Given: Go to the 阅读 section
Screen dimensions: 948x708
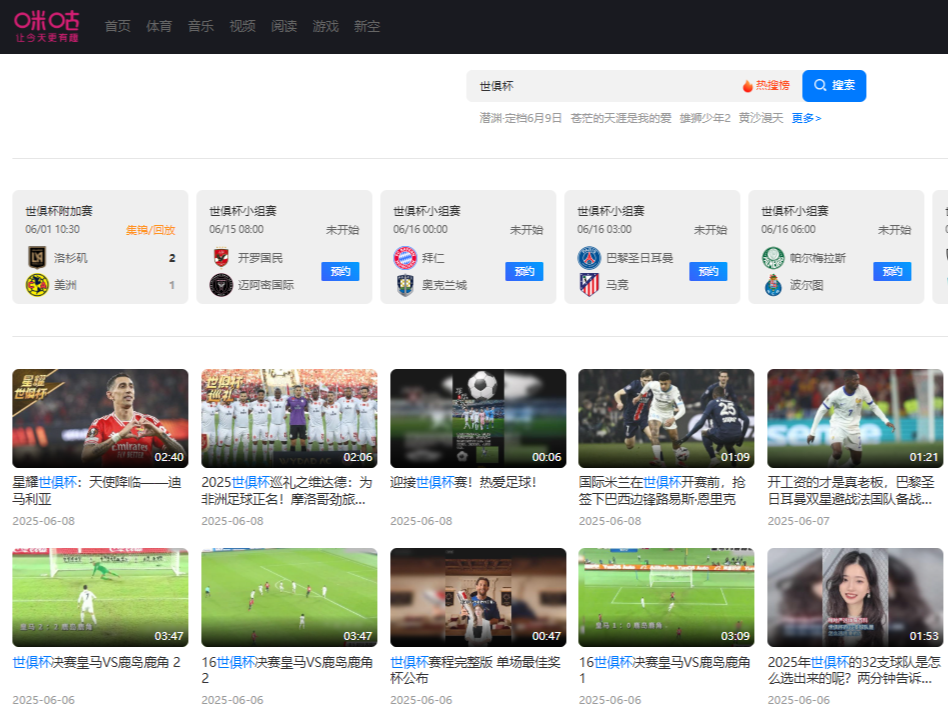Looking at the screenshot, I should tap(284, 26).
